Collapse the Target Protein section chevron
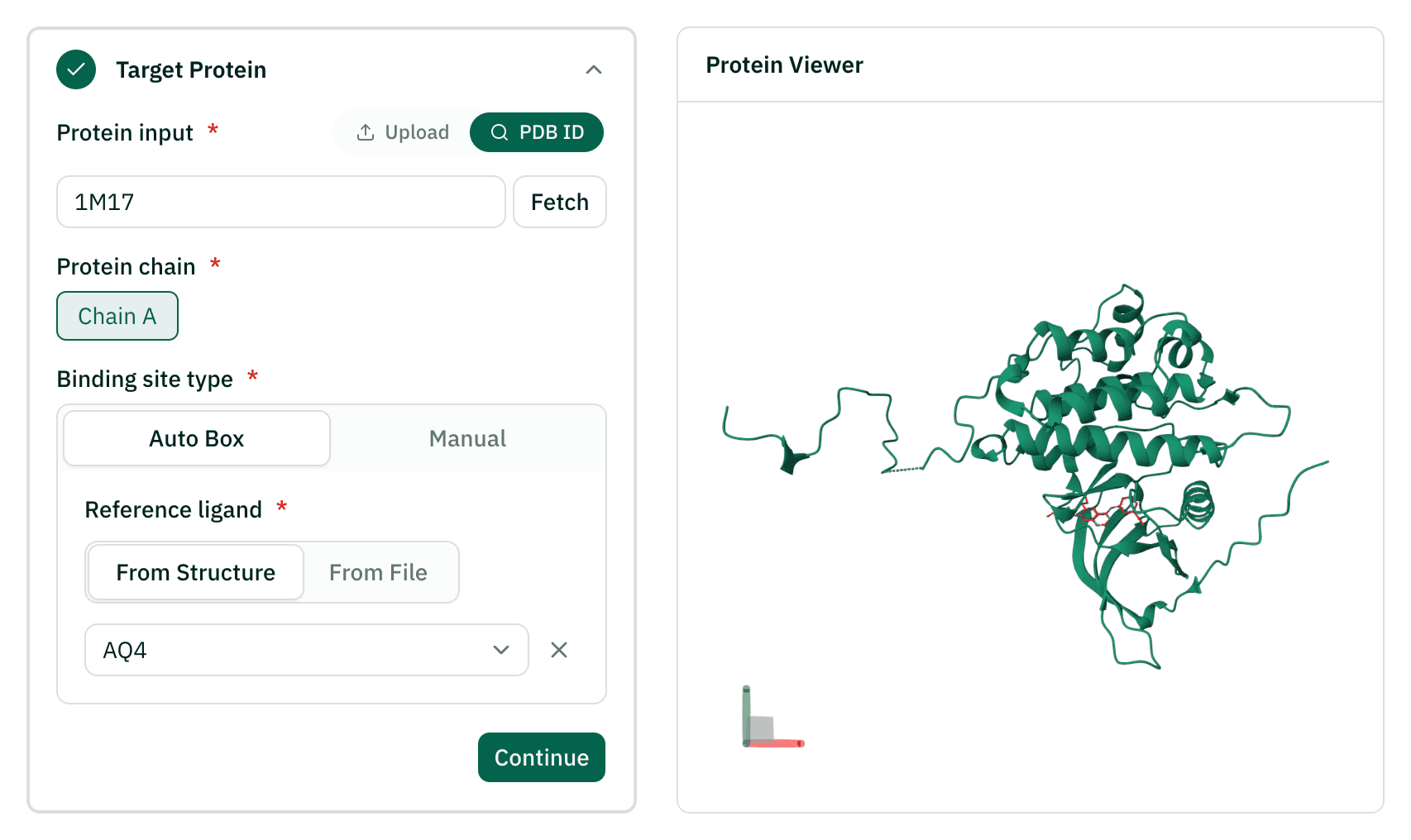This screenshot has width=1411, height=840. click(594, 69)
